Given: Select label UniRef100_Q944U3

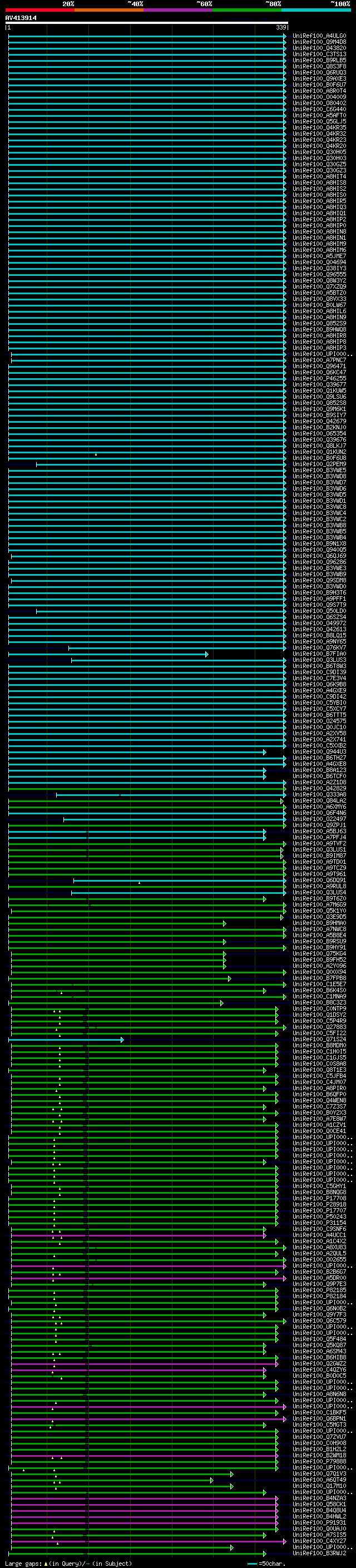Looking at the screenshot, I should pyautogui.click(x=319, y=752).
